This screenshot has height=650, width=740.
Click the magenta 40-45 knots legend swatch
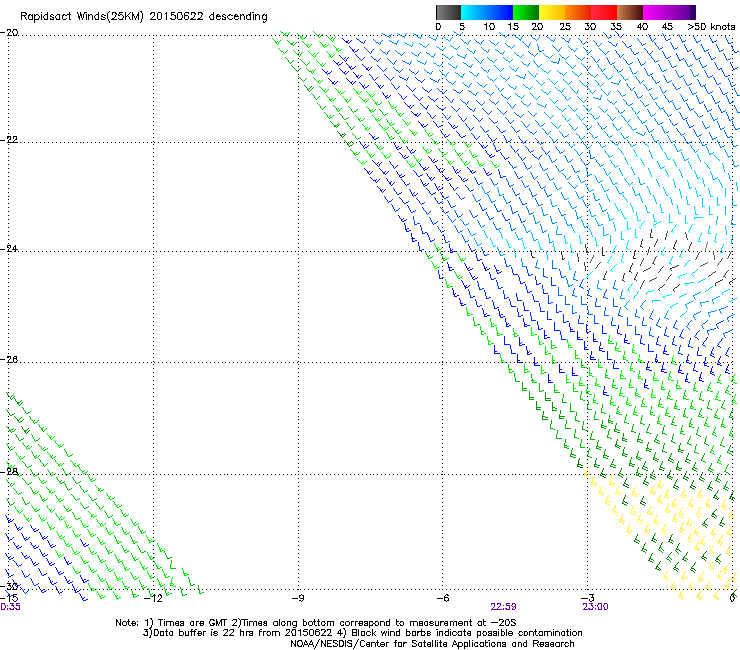pos(656,12)
